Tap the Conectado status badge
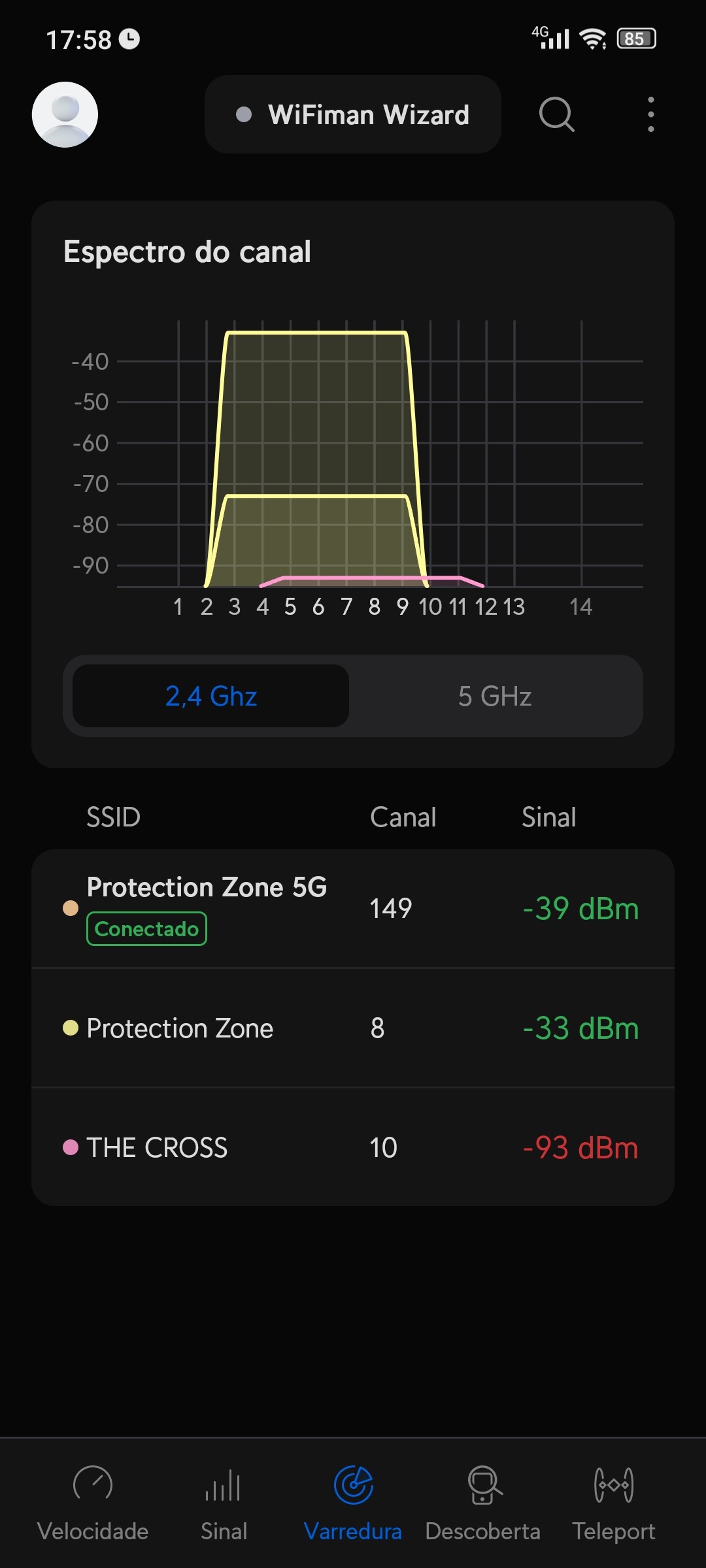The image size is (706, 1568). (146, 928)
